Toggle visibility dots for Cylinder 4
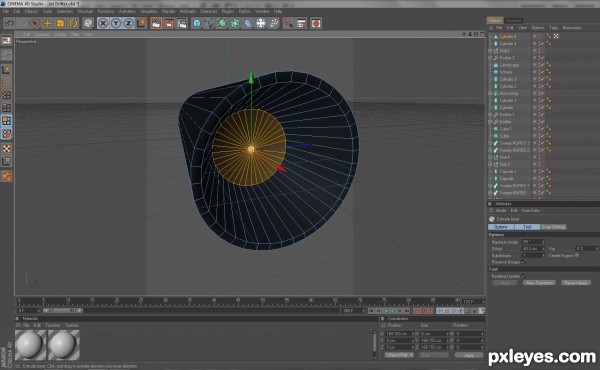The width and height of the screenshot is (600, 370). click(539, 44)
